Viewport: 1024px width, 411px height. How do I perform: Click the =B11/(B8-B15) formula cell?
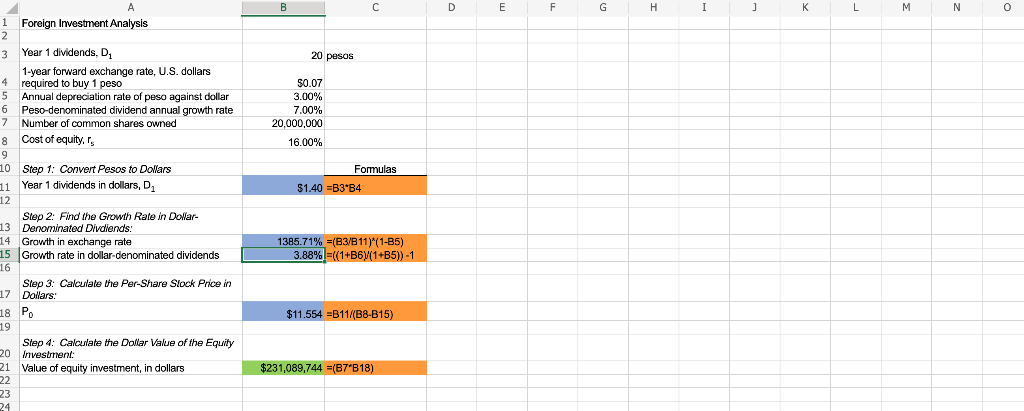coord(376,312)
